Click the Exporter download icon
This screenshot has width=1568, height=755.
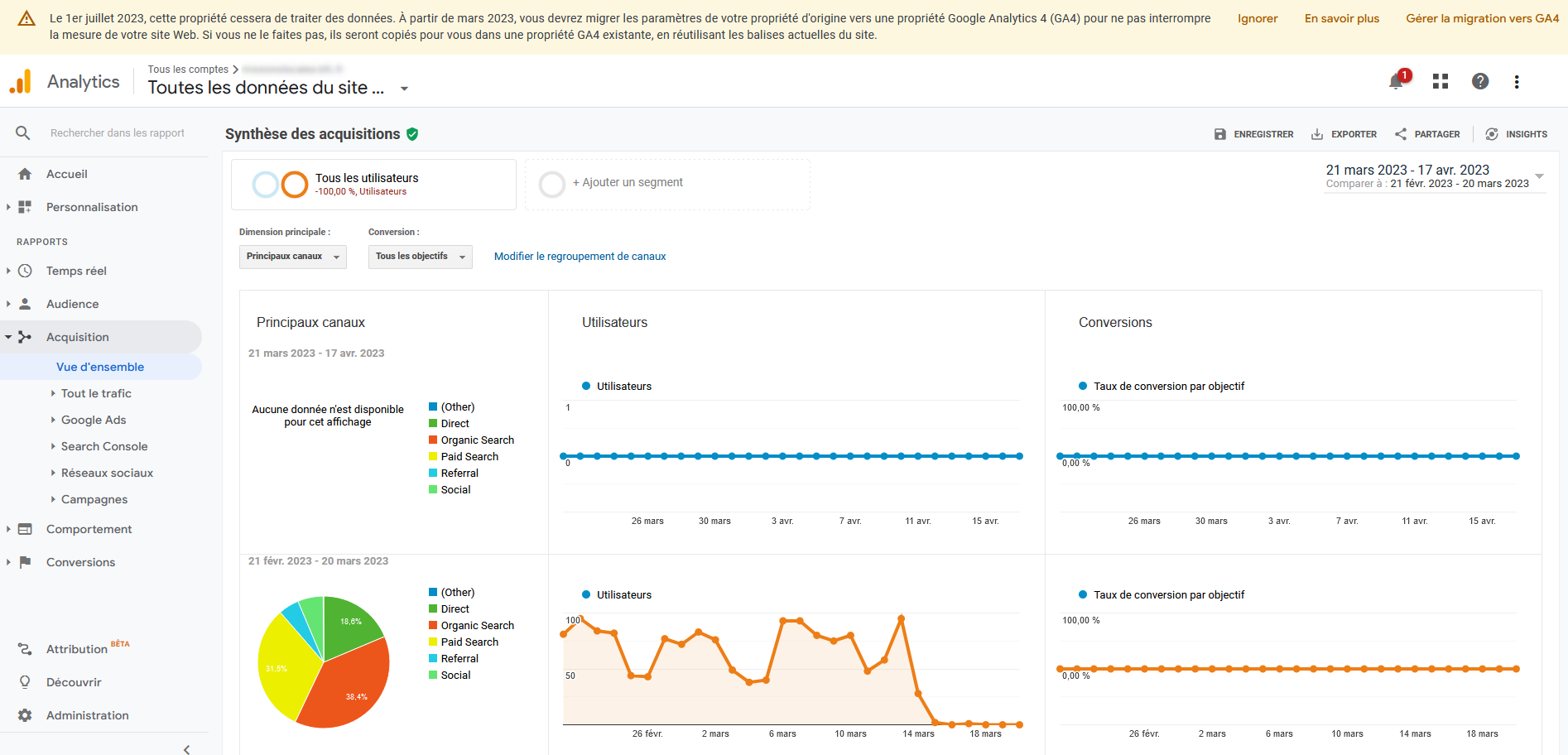(1317, 134)
